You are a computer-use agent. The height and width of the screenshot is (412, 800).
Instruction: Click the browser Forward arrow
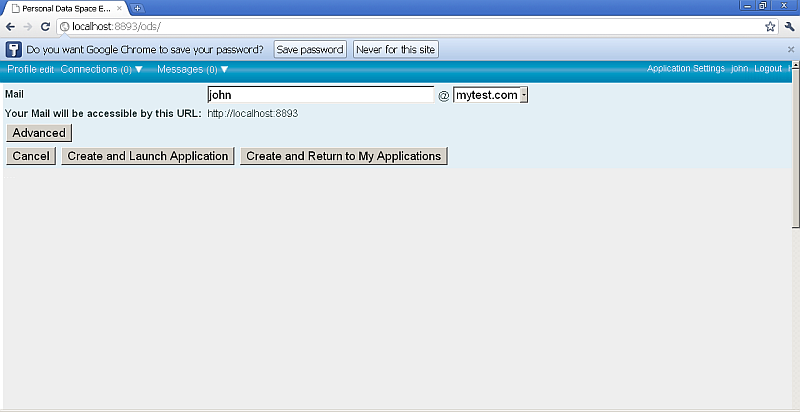[27, 26]
